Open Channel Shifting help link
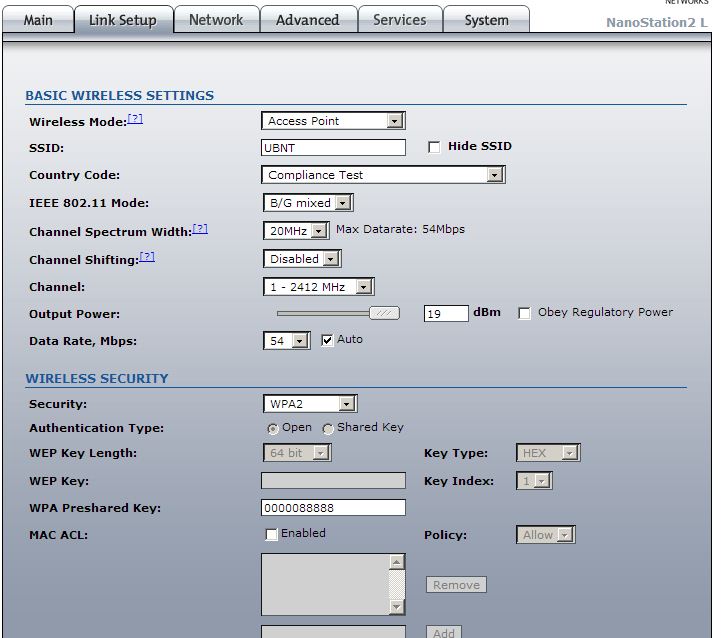723x638 pixels. click(x=147, y=257)
